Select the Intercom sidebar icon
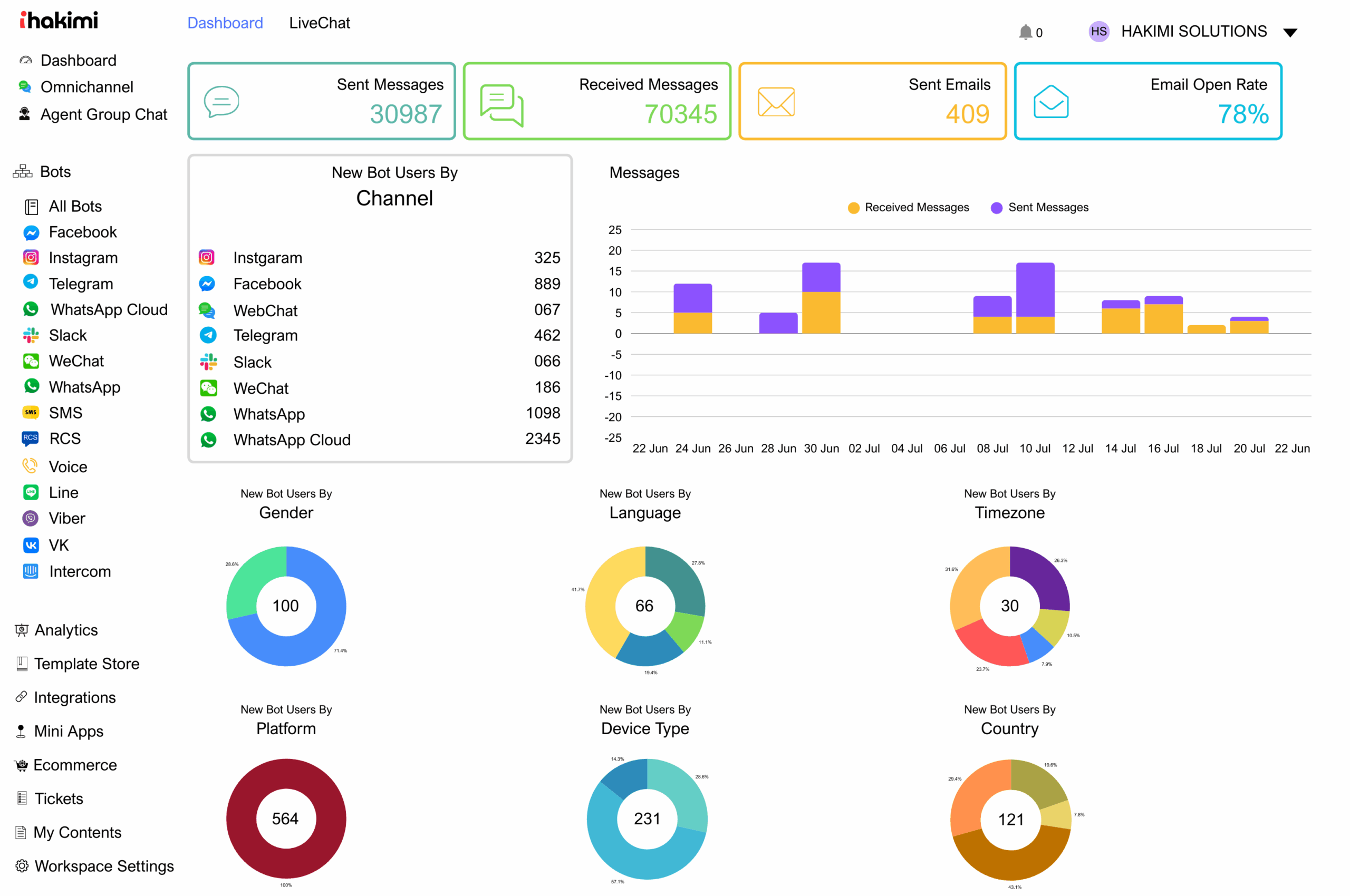 click(30, 571)
